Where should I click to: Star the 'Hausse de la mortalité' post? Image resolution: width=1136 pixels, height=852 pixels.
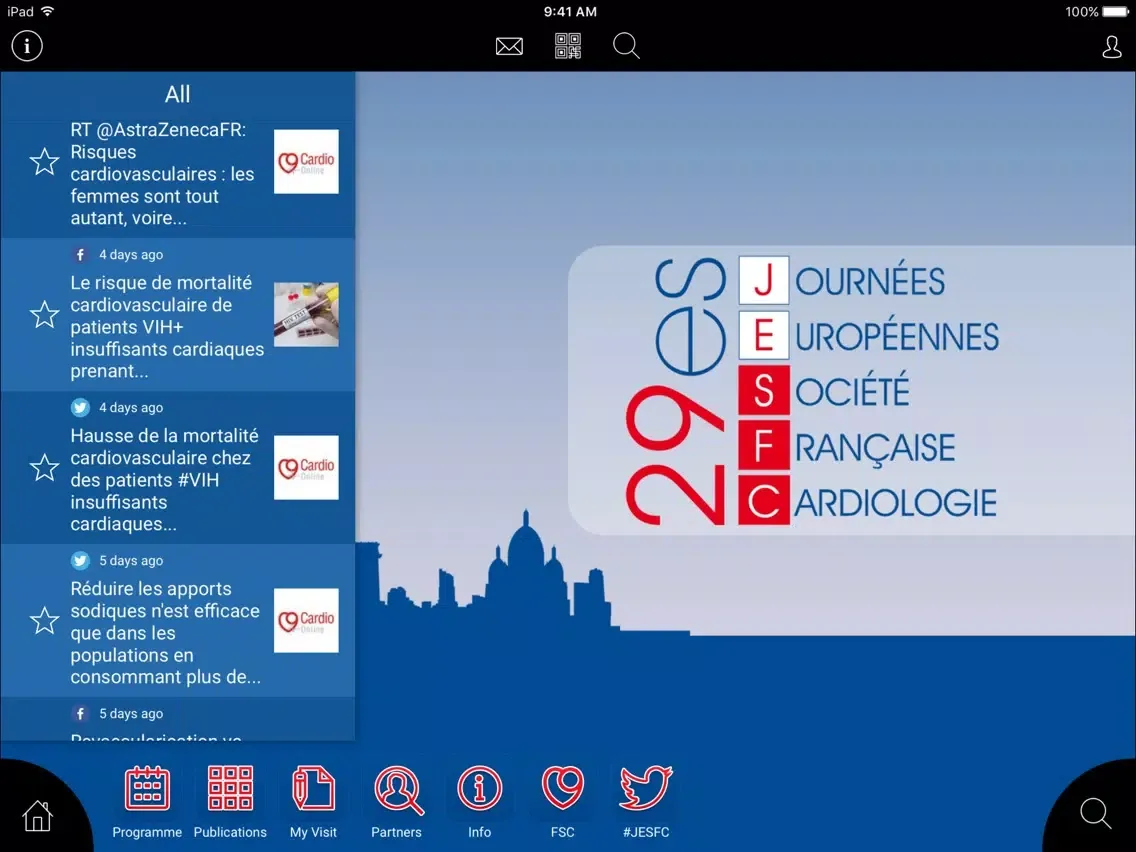(44, 467)
